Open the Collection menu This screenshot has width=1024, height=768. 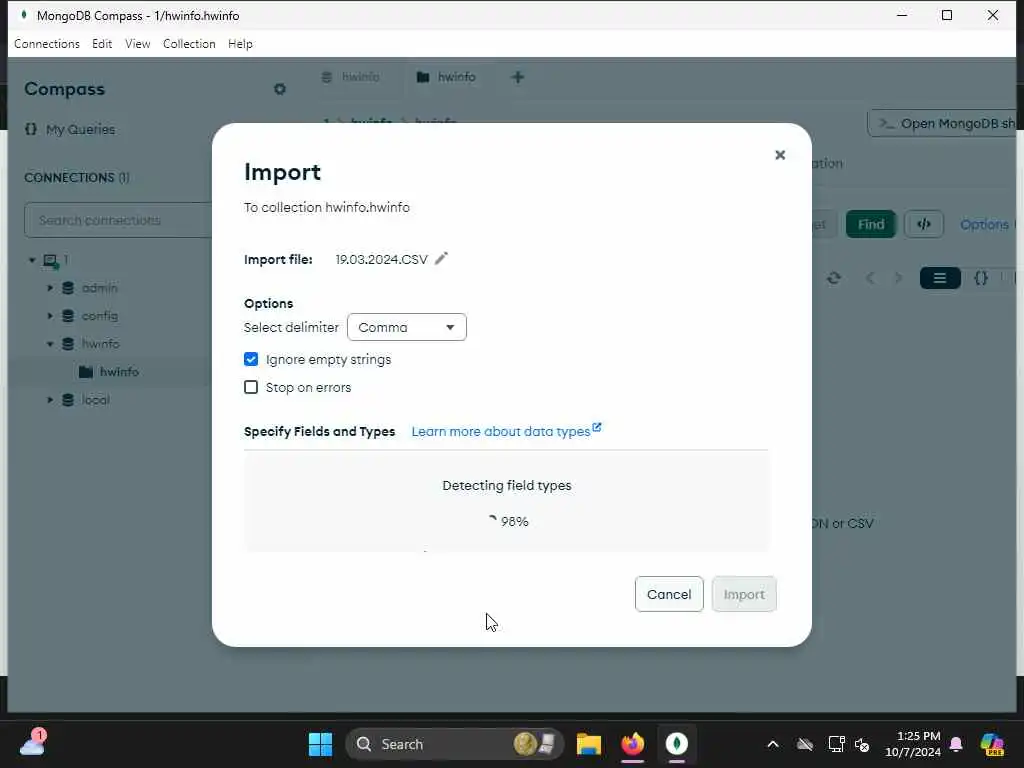pyautogui.click(x=189, y=44)
